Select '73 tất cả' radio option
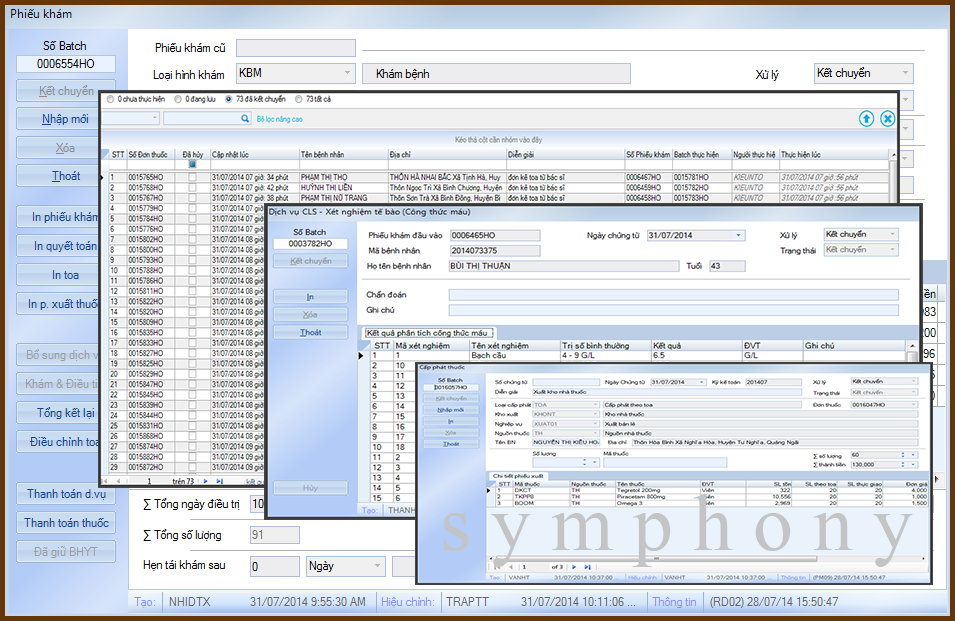955x621 pixels. coord(298,99)
